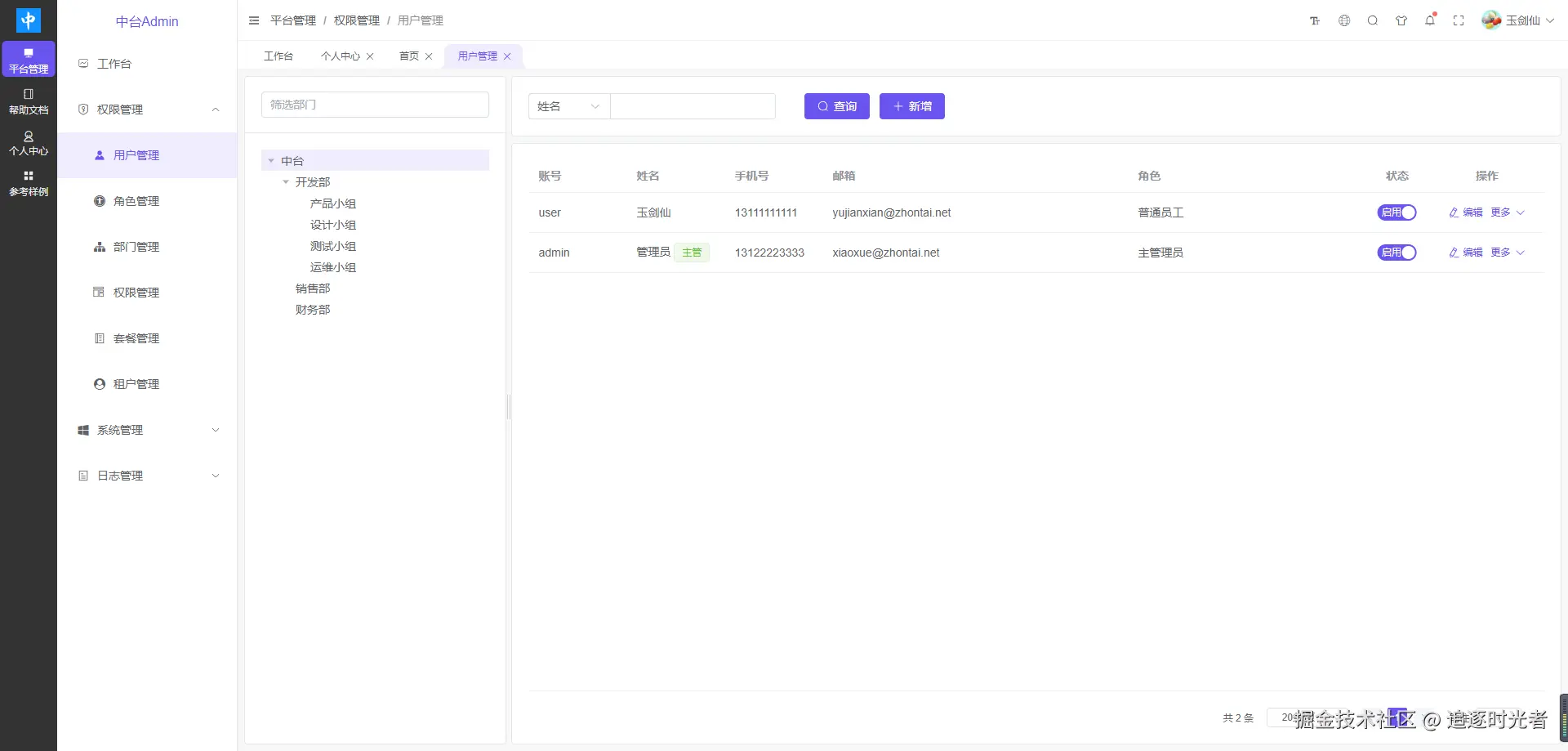Screen dimensions: 1568x751
Task: Close the 用户管理 tab
Action: point(507,56)
